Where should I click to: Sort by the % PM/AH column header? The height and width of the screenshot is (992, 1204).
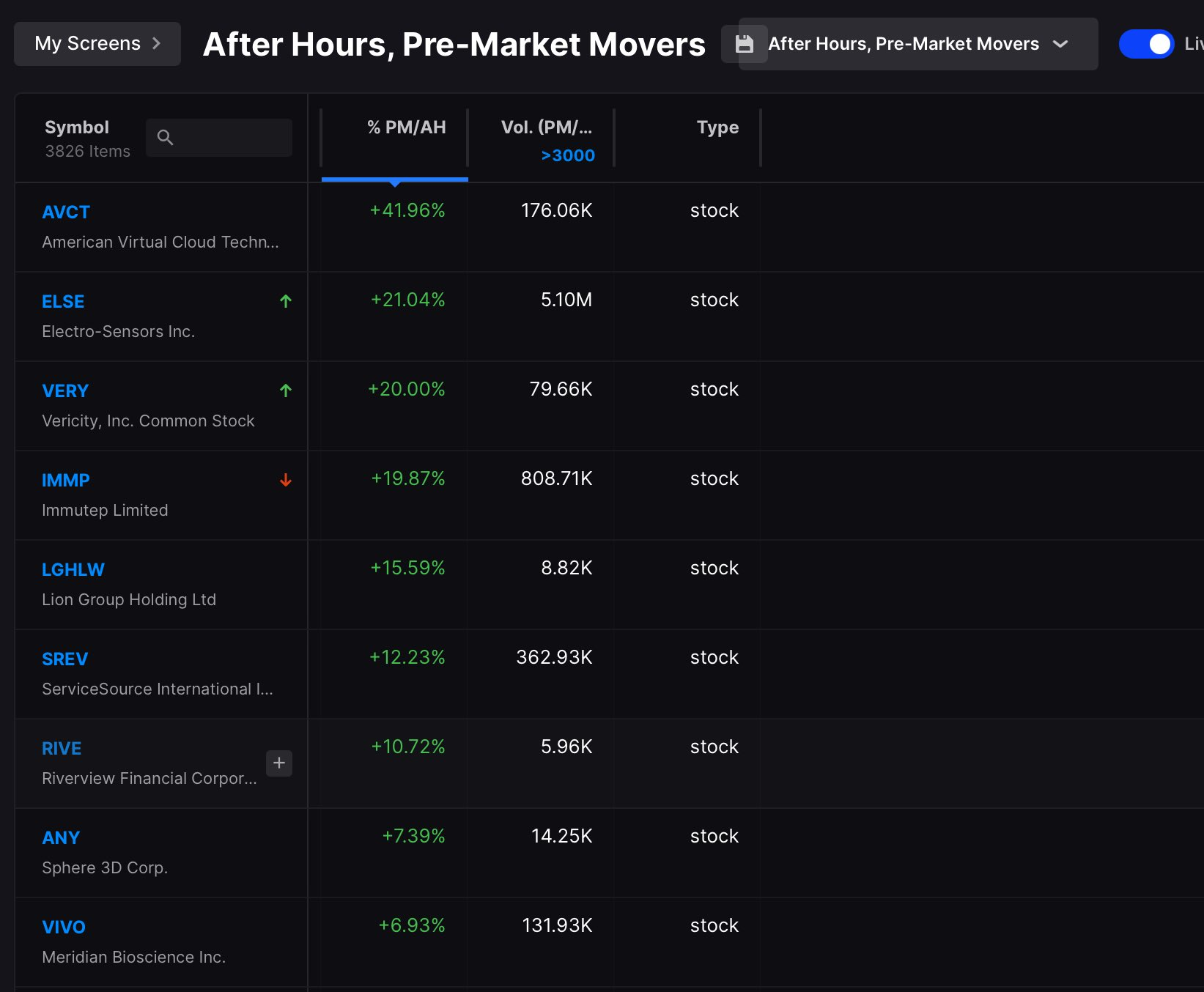407,127
